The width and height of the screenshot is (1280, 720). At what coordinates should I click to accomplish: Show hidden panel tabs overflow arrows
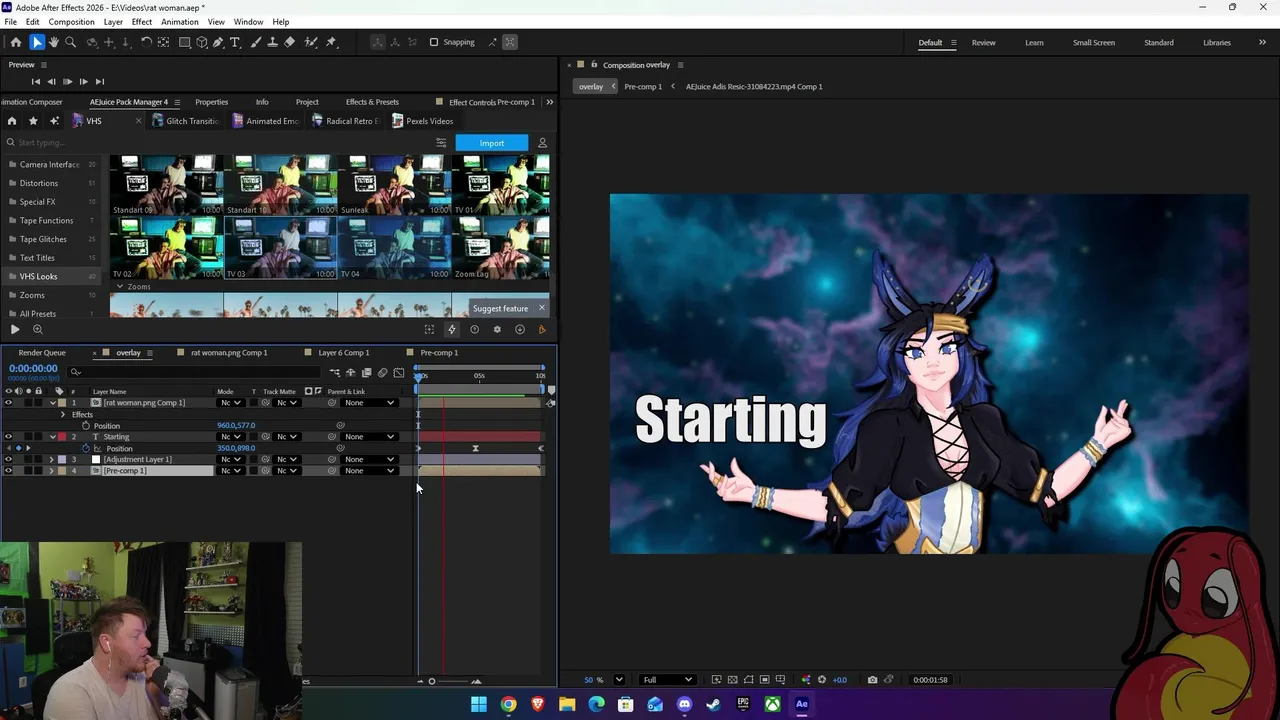pos(550,102)
